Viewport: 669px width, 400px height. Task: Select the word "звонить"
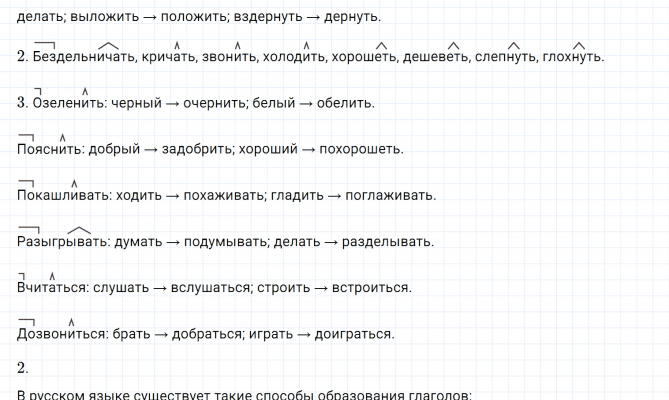(230, 57)
